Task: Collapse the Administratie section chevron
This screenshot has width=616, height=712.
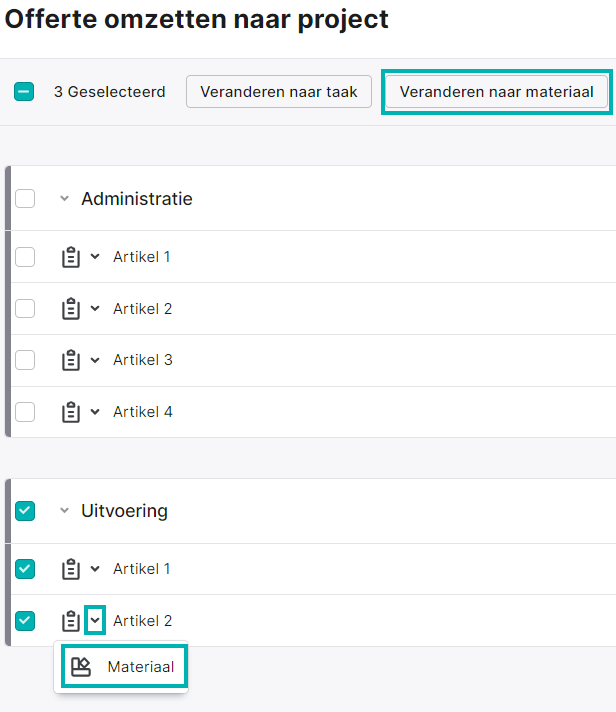Action: pyautogui.click(x=64, y=198)
